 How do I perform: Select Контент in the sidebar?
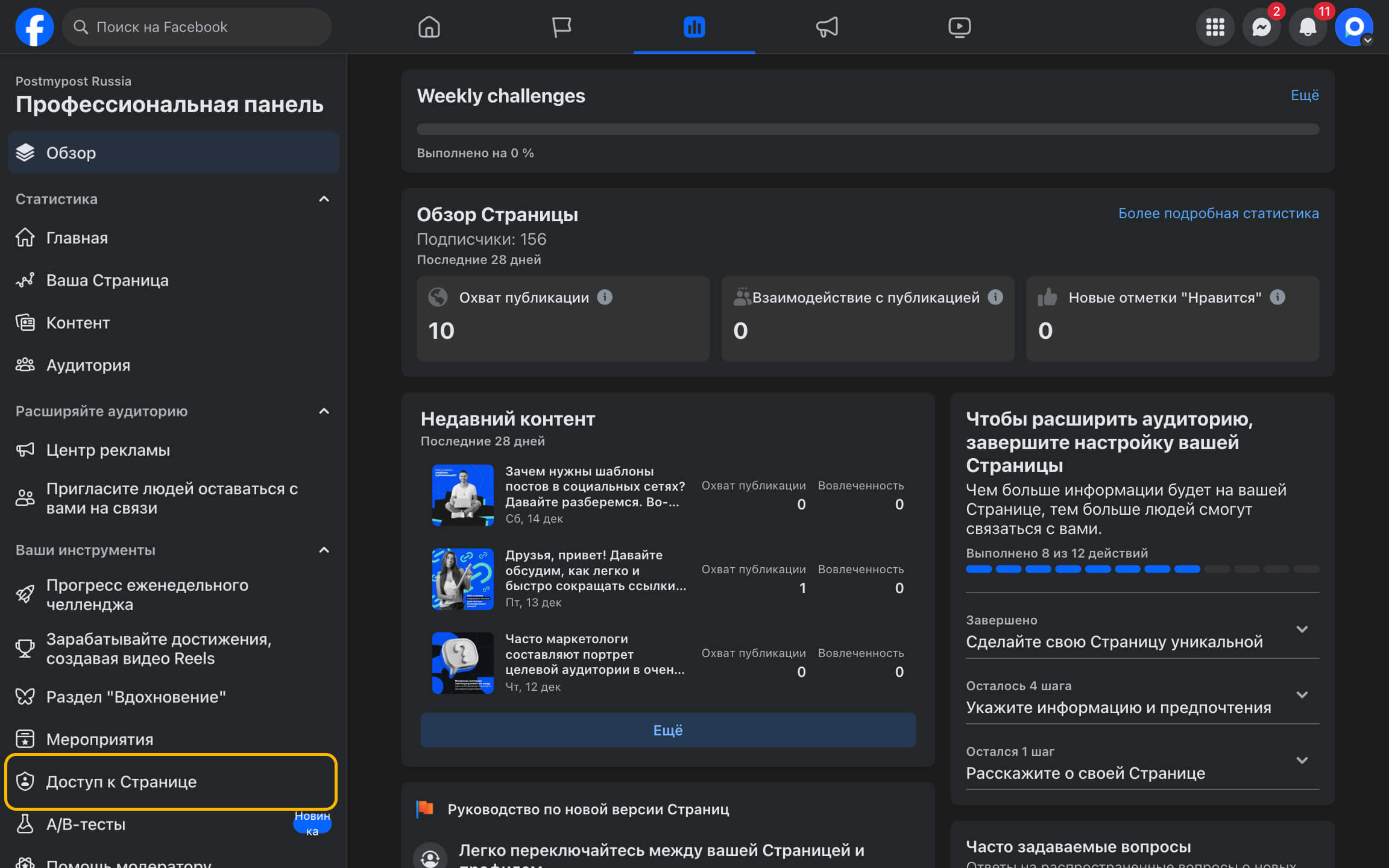point(78,323)
